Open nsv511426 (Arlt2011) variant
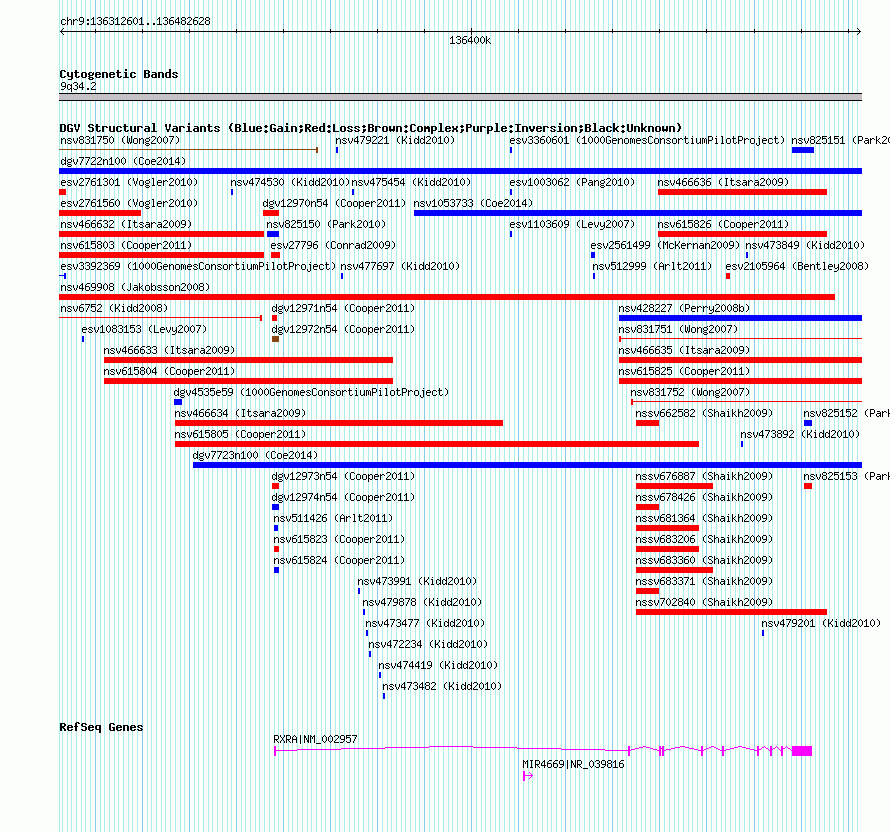This screenshot has height=832, width=890. coord(333,518)
